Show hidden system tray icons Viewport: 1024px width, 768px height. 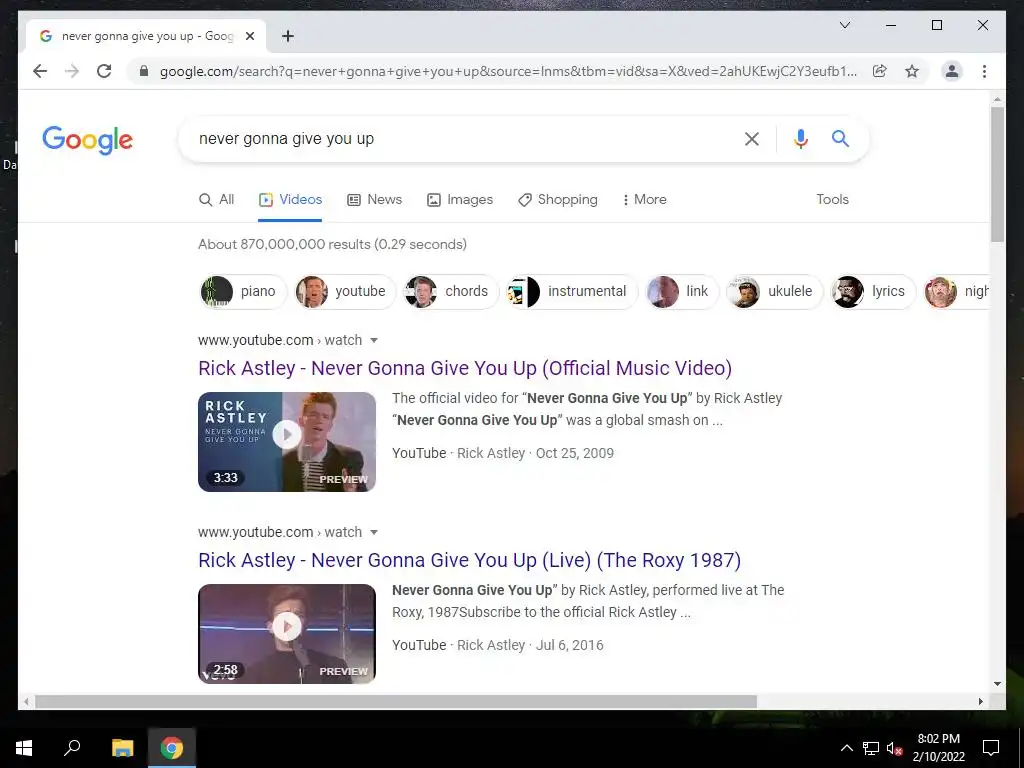click(846, 748)
